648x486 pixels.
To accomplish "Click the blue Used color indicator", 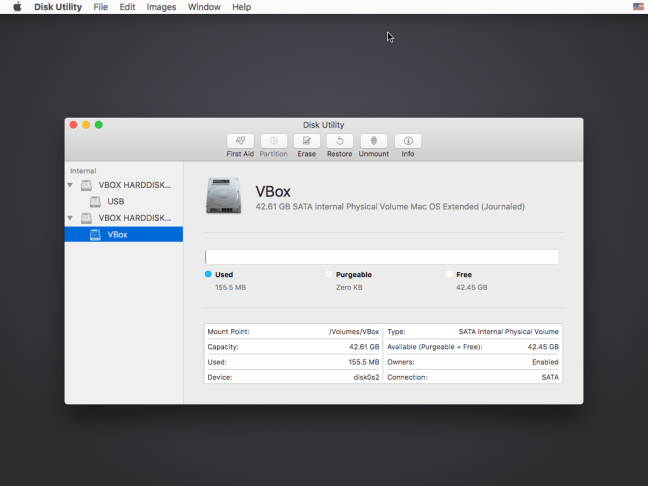I will pos(208,274).
